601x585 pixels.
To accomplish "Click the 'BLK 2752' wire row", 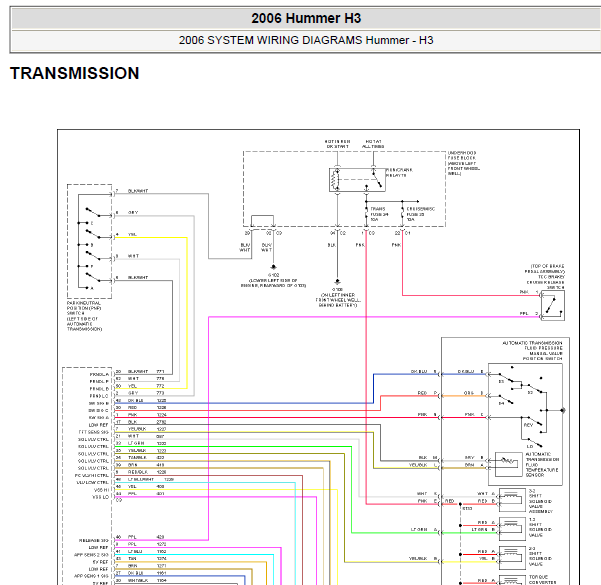I will pos(141,422).
